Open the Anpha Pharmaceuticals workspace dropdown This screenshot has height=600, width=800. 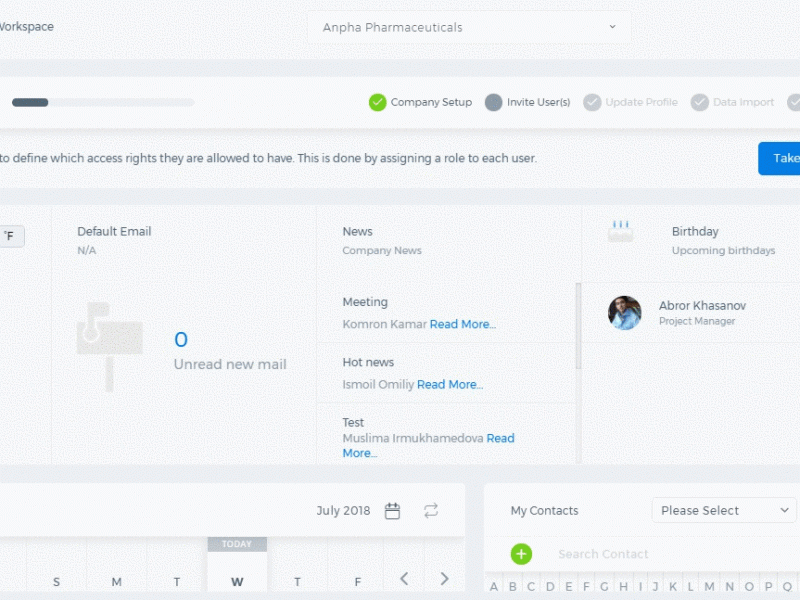click(x=469, y=27)
